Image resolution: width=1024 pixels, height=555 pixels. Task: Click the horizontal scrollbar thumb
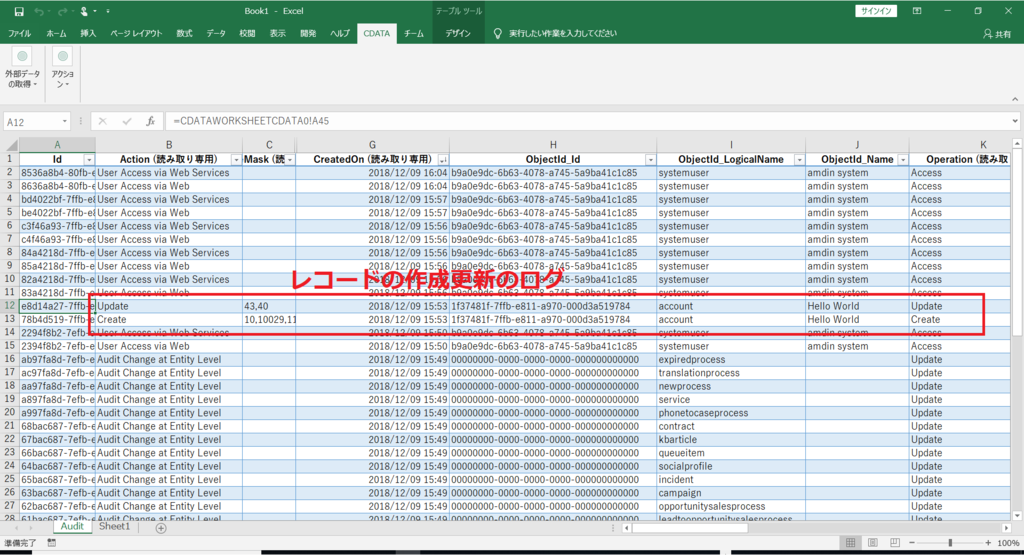[690, 528]
